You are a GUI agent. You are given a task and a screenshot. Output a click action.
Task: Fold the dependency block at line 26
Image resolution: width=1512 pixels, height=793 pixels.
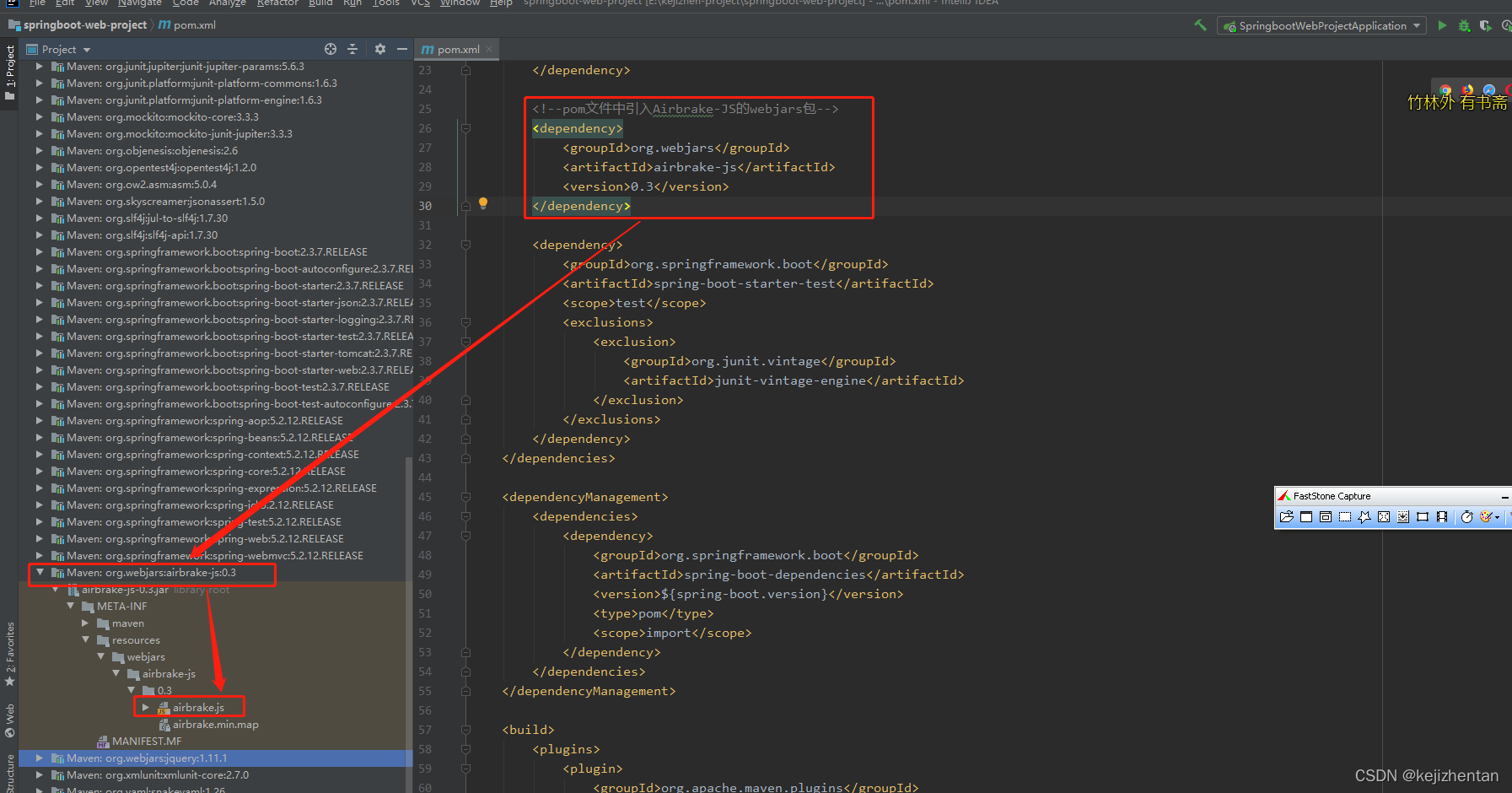pyautogui.click(x=465, y=128)
